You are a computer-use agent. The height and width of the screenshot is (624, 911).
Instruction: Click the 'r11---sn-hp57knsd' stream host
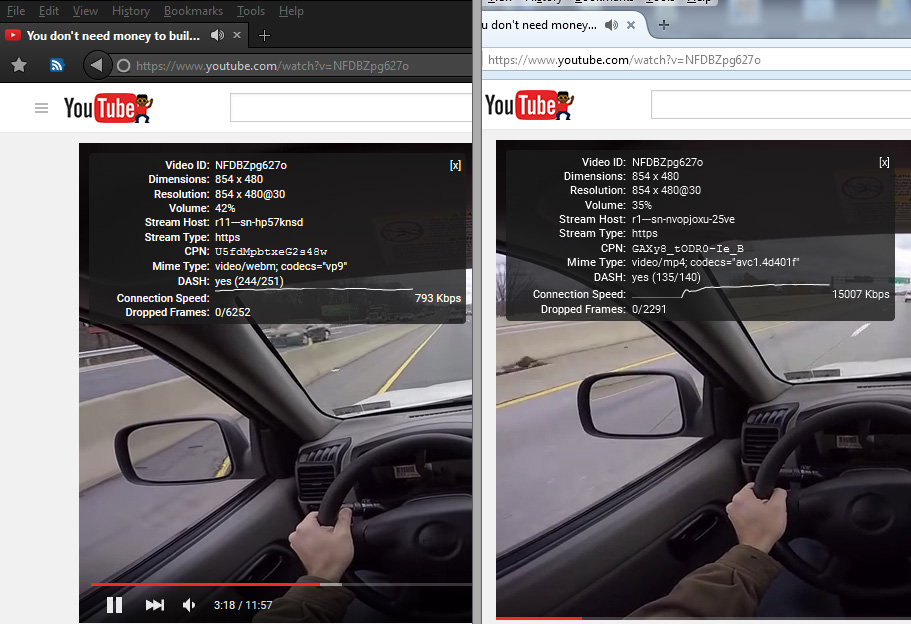click(x=259, y=223)
